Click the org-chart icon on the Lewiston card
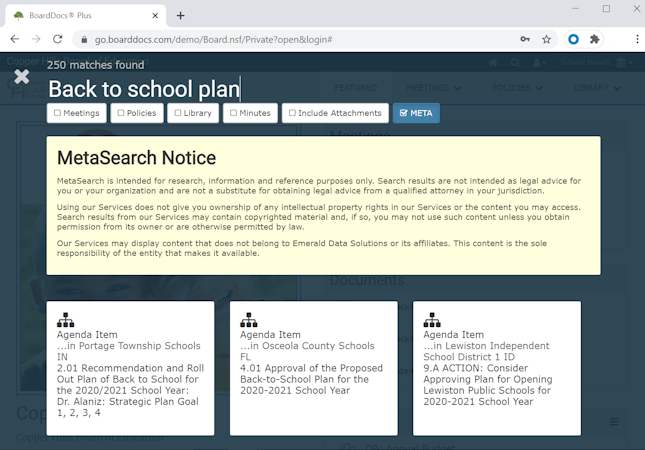The width and height of the screenshot is (645, 450). [432, 320]
